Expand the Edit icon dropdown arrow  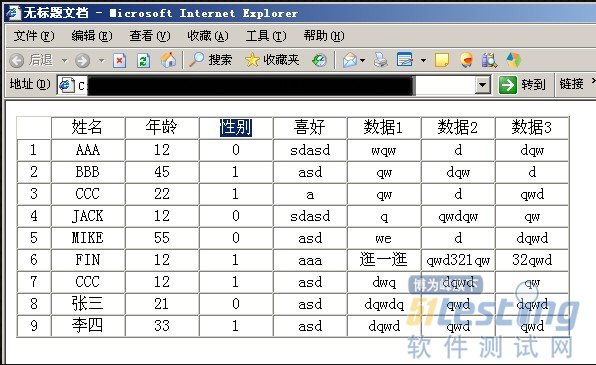tap(423, 60)
